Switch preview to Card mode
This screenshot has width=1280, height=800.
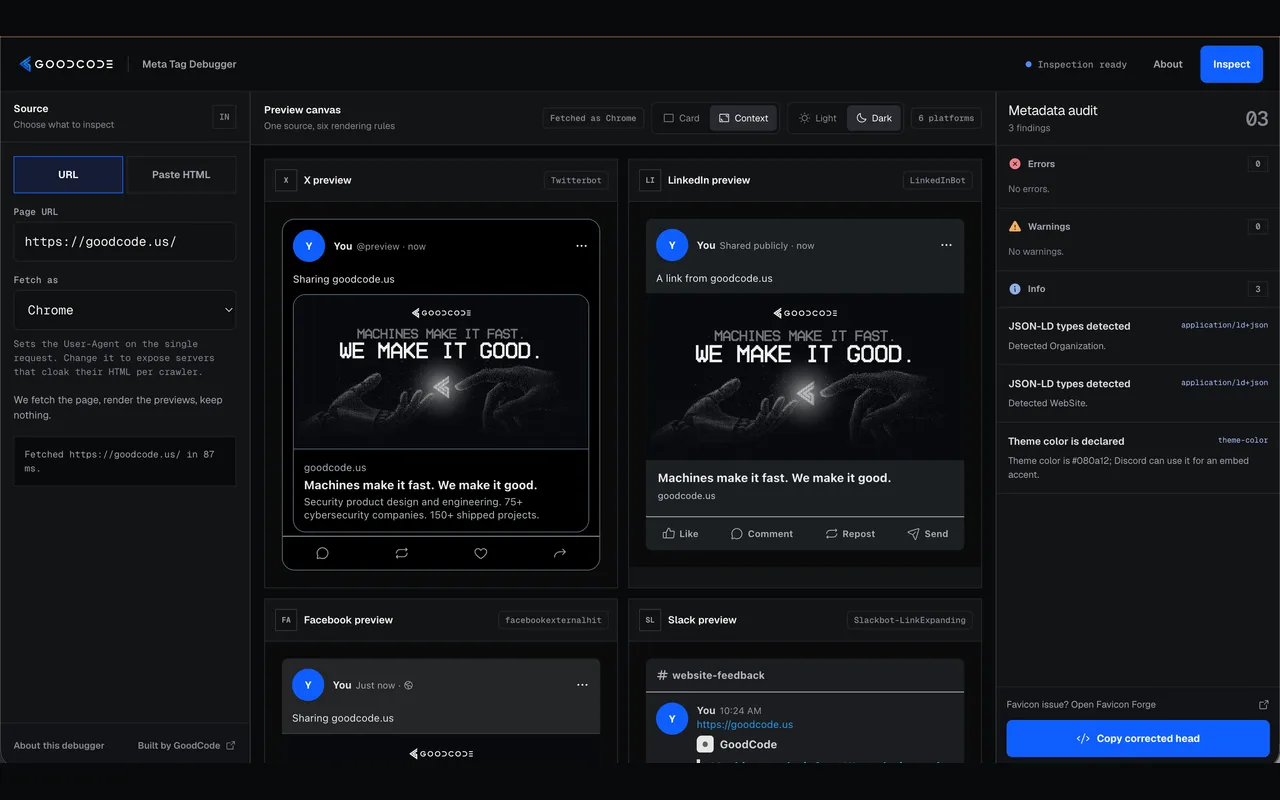coord(681,118)
